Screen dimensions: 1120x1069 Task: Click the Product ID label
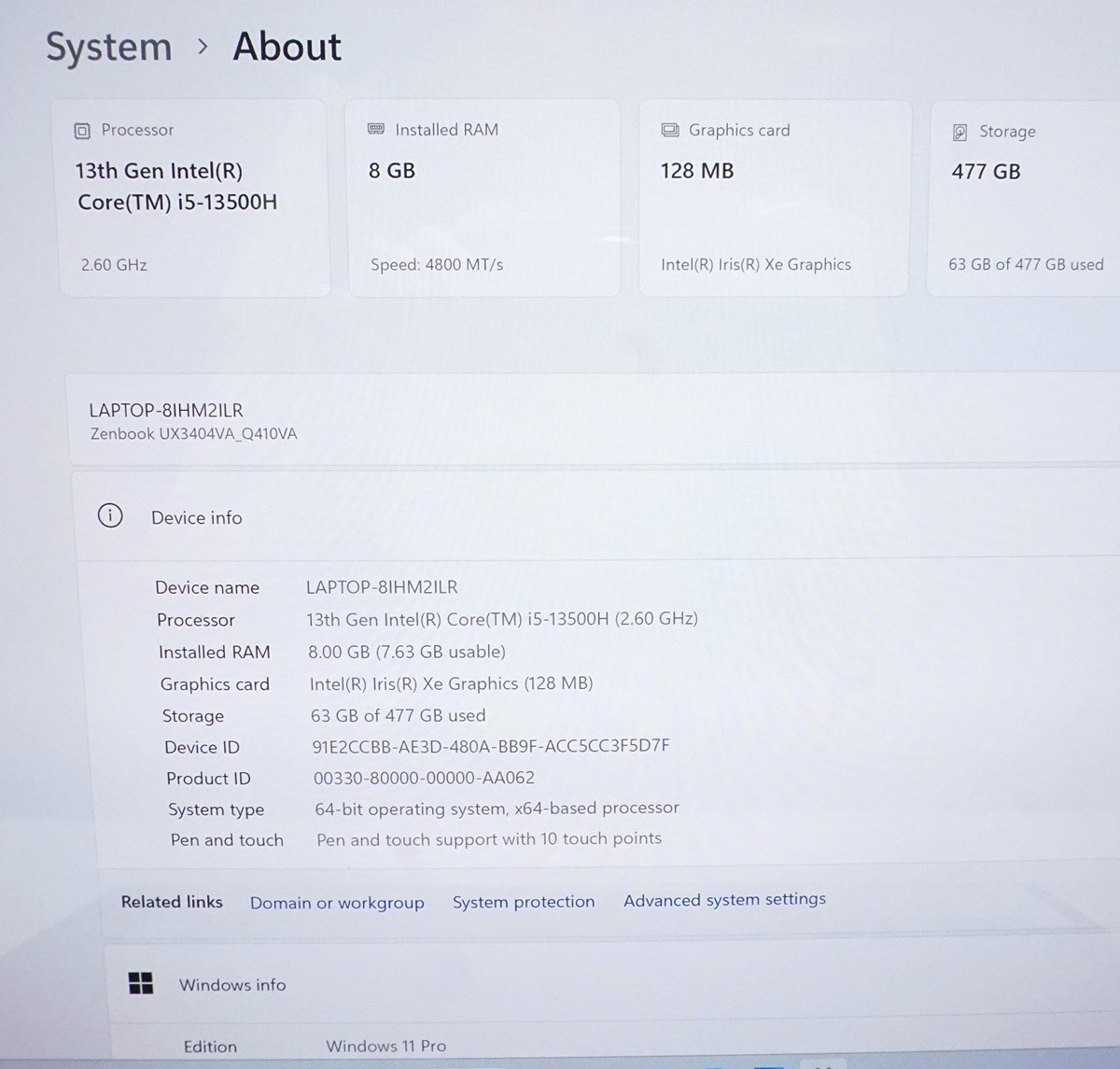(208, 779)
